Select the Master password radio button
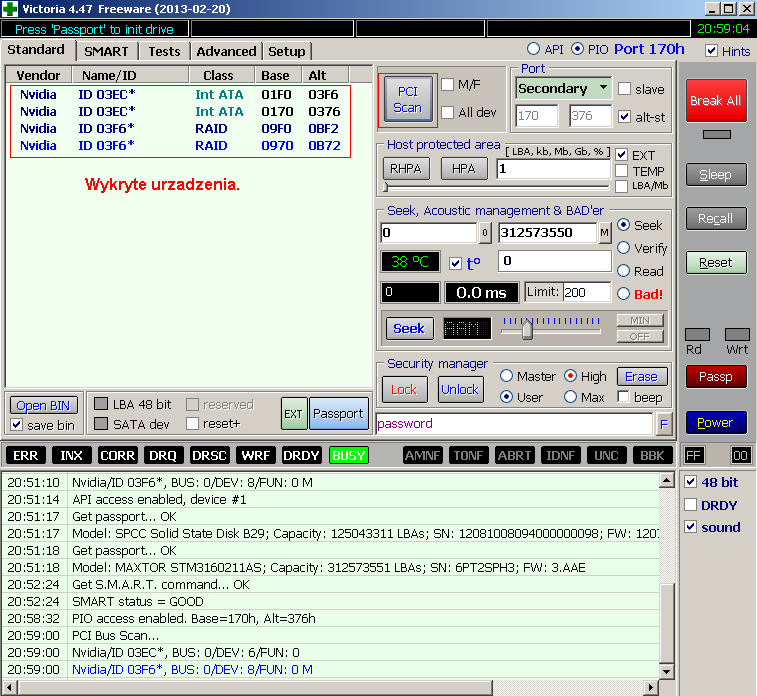 (x=506, y=376)
